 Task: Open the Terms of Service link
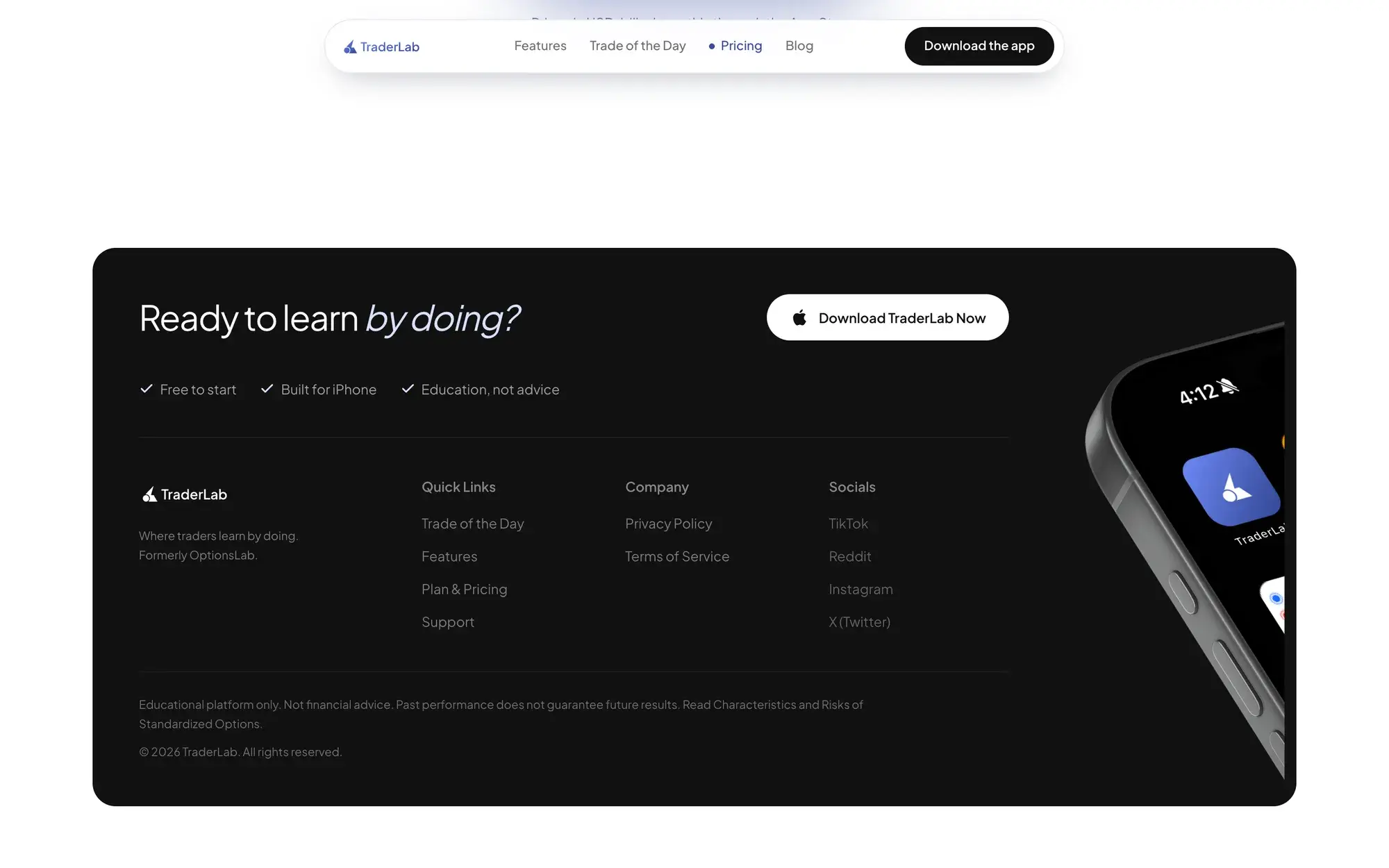677,556
